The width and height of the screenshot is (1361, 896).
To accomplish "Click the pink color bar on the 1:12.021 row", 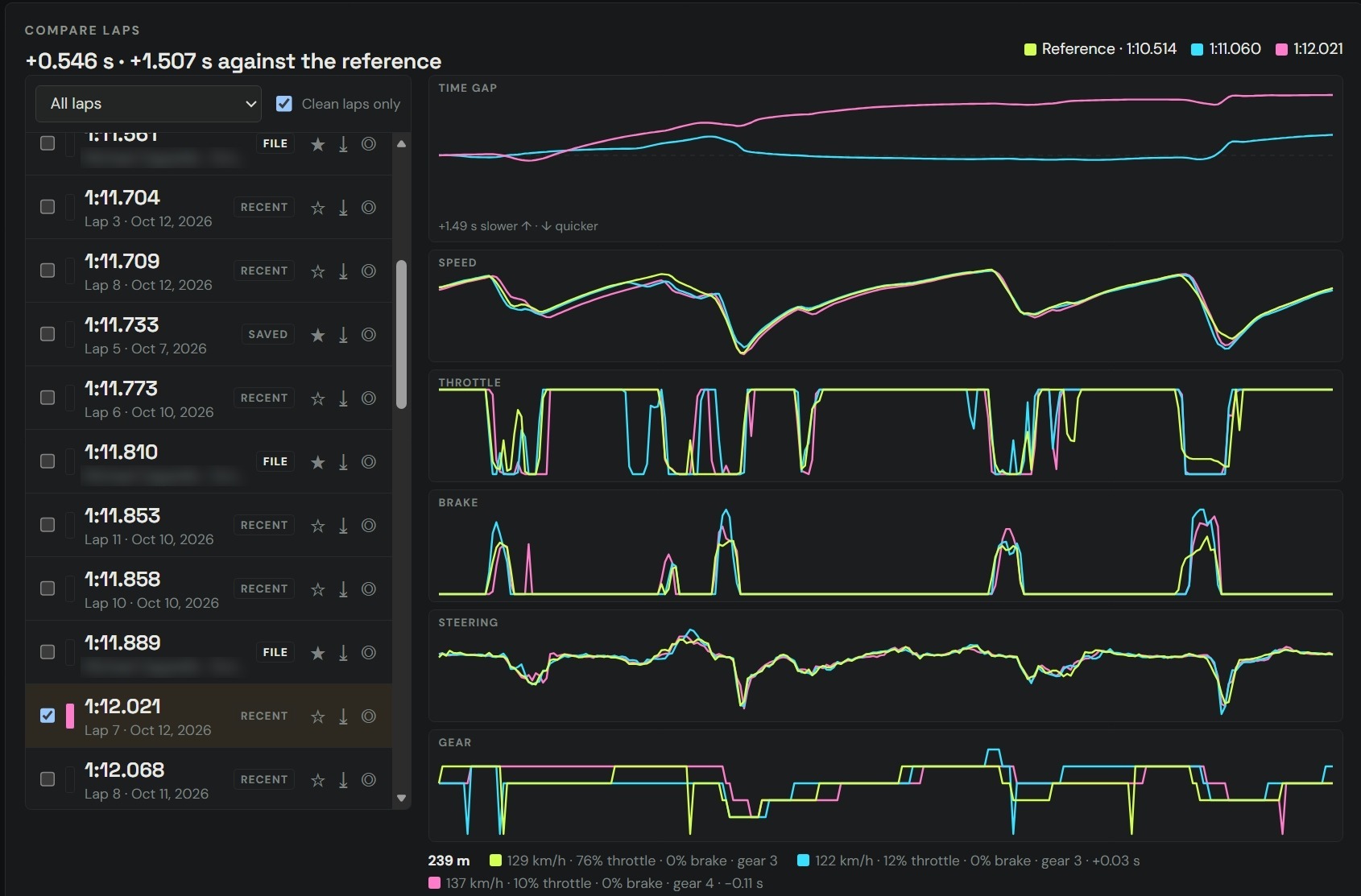I will pyautogui.click(x=70, y=716).
